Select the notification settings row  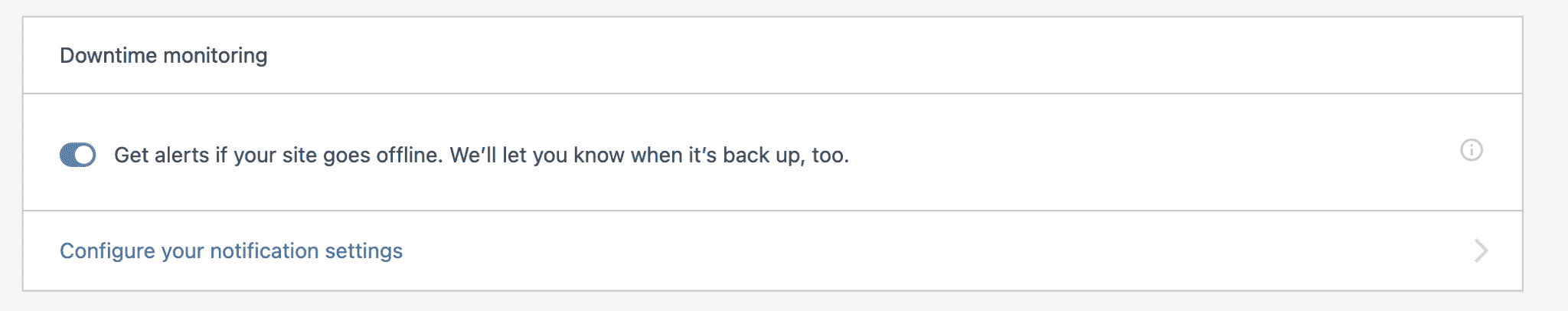(773, 250)
